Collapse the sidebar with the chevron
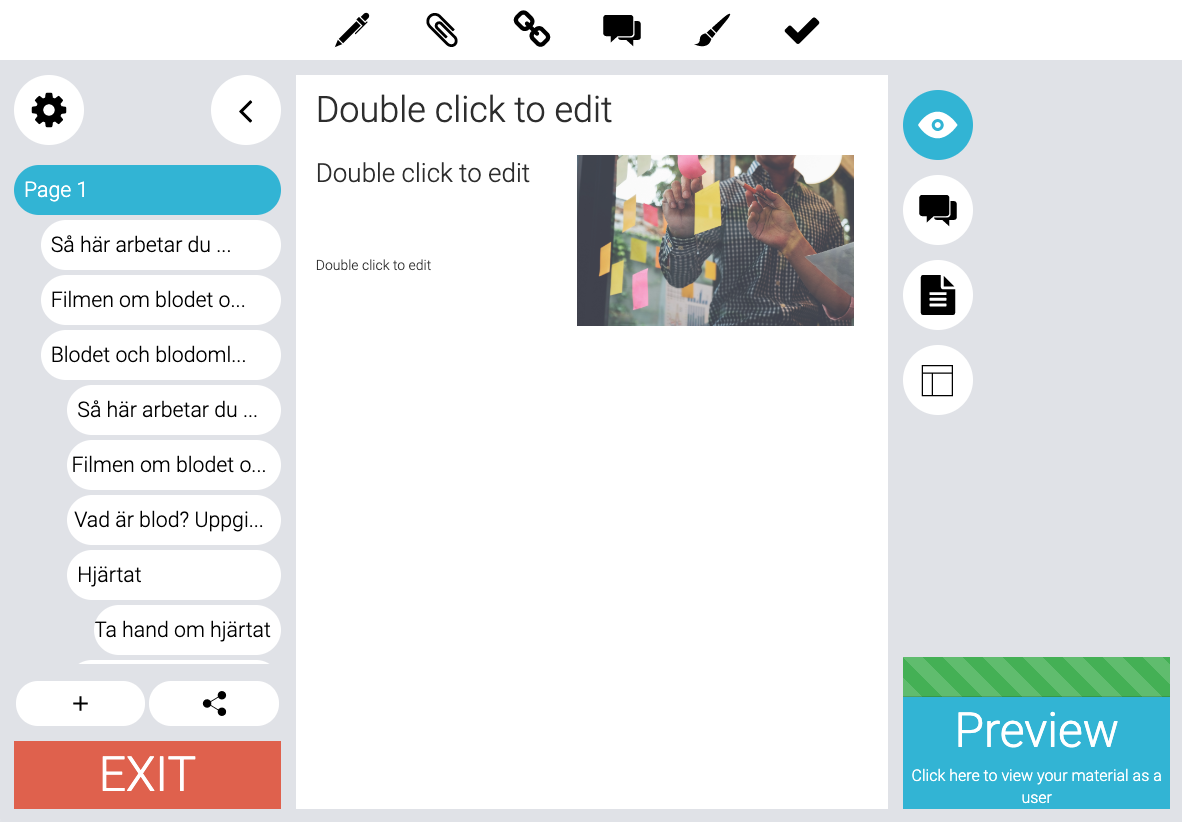Screen dimensions: 1182x822 pos(246,110)
